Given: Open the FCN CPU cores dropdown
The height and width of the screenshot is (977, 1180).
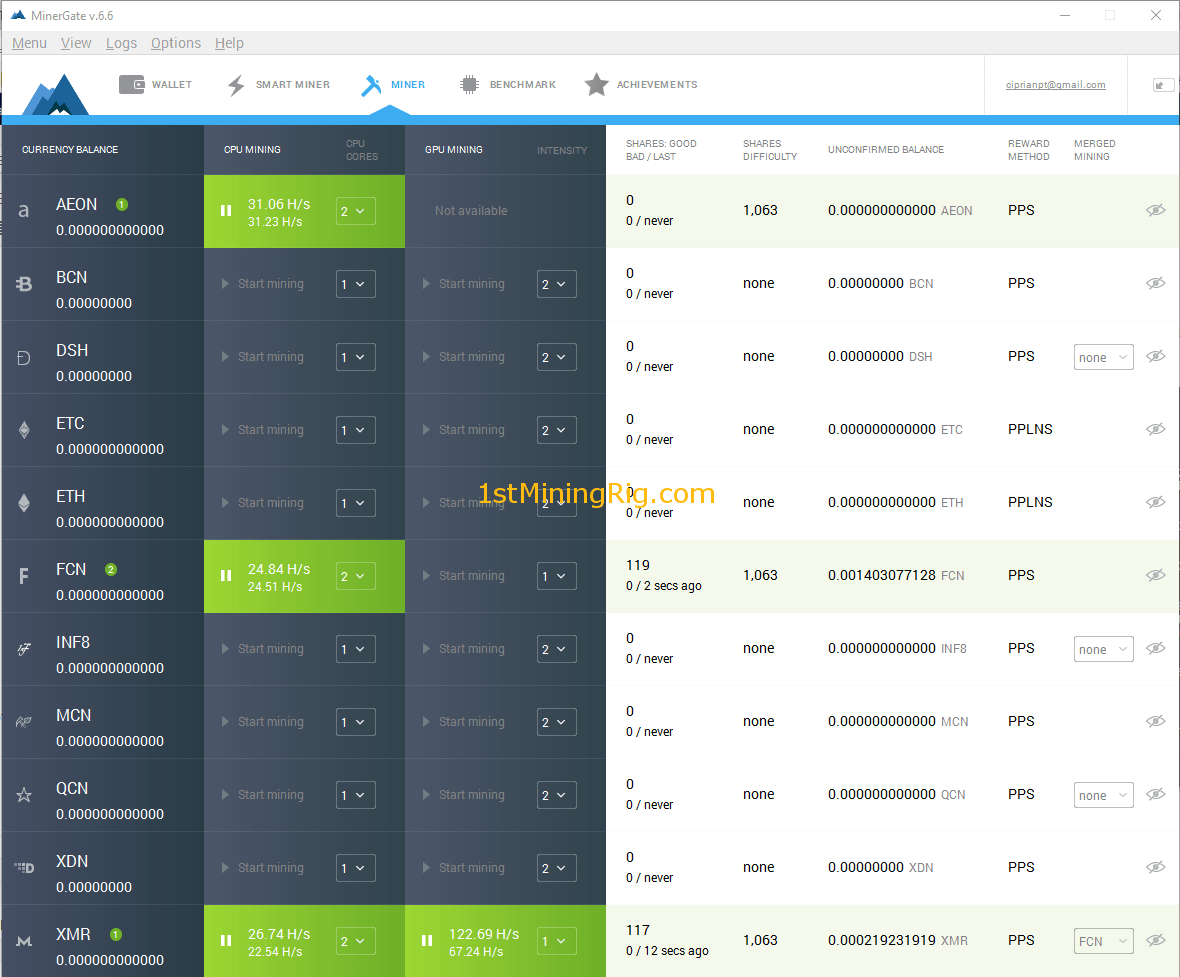Looking at the screenshot, I should tap(355, 576).
